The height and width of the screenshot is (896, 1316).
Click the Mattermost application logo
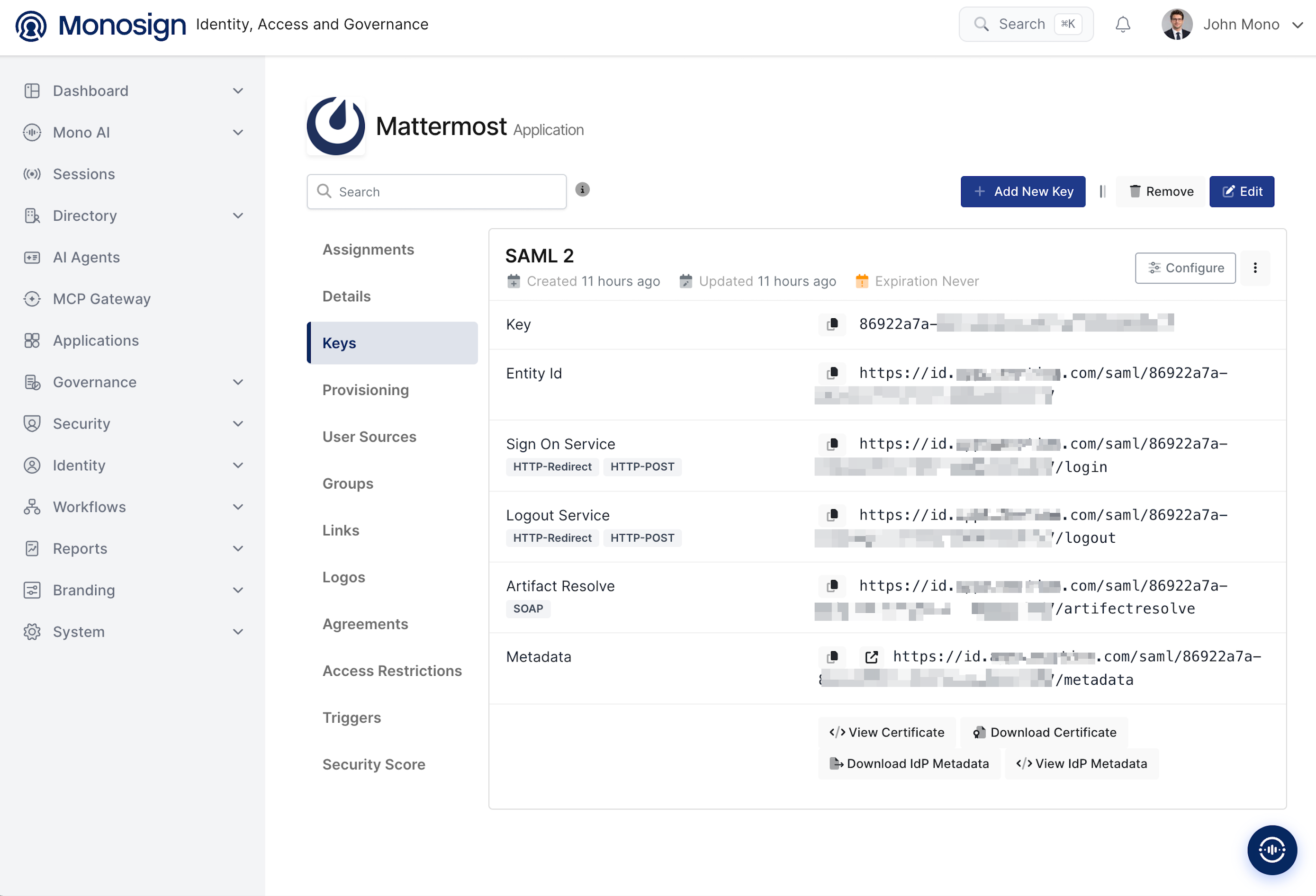pos(336,125)
